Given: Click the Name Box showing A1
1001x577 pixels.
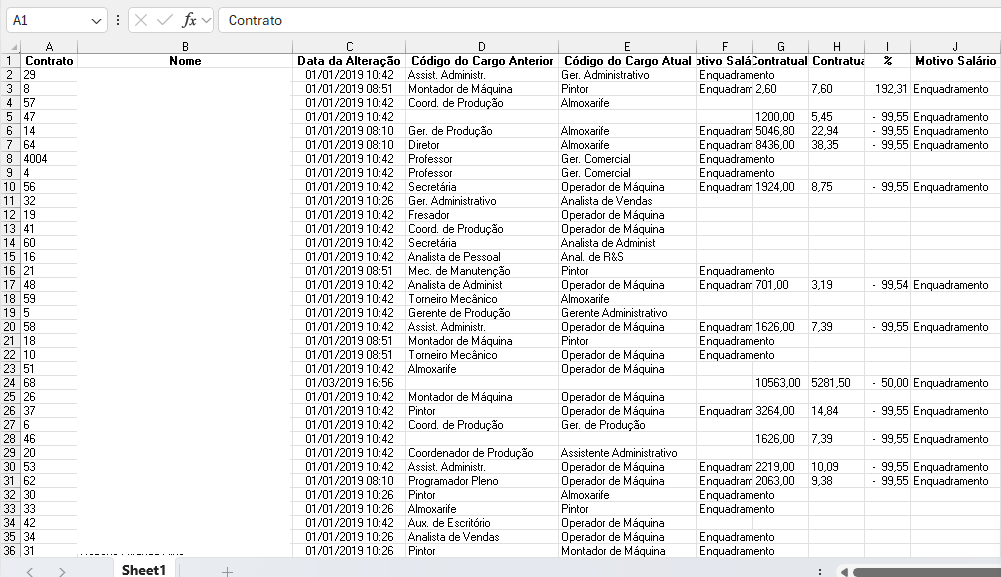Looking at the screenshot, I should coord(48,20).
